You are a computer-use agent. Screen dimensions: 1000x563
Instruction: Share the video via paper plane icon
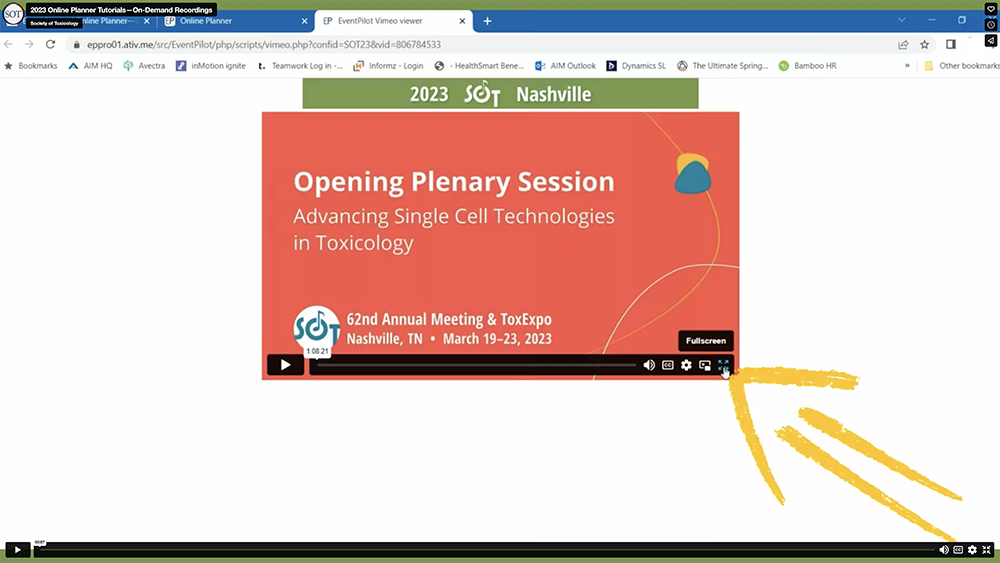pos(991,40)
